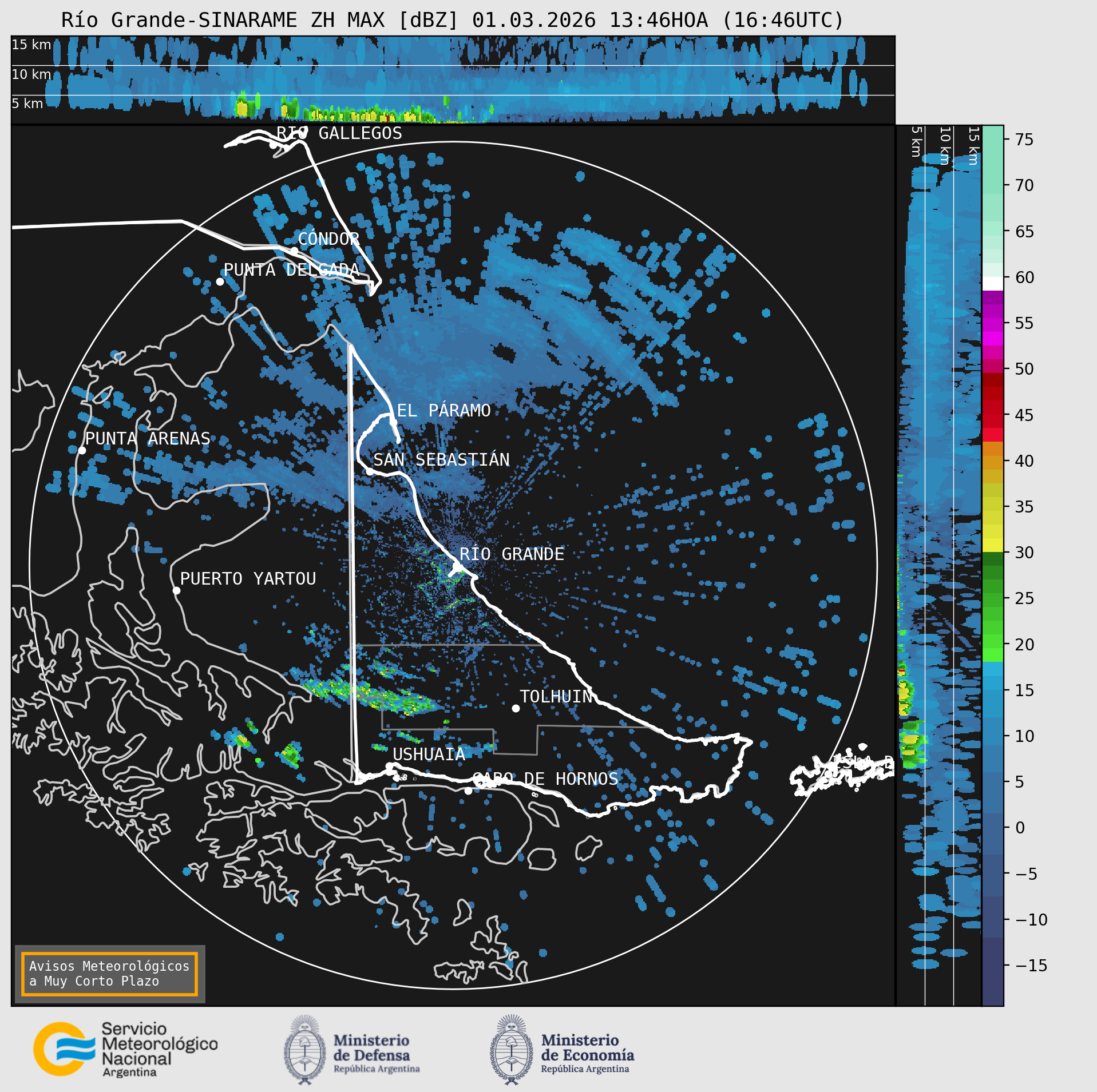Image resolution: width=1097 pixels, height=1092 pixels.
Task: Click the San Sebastián marker dot
Action: click(370, 471)
